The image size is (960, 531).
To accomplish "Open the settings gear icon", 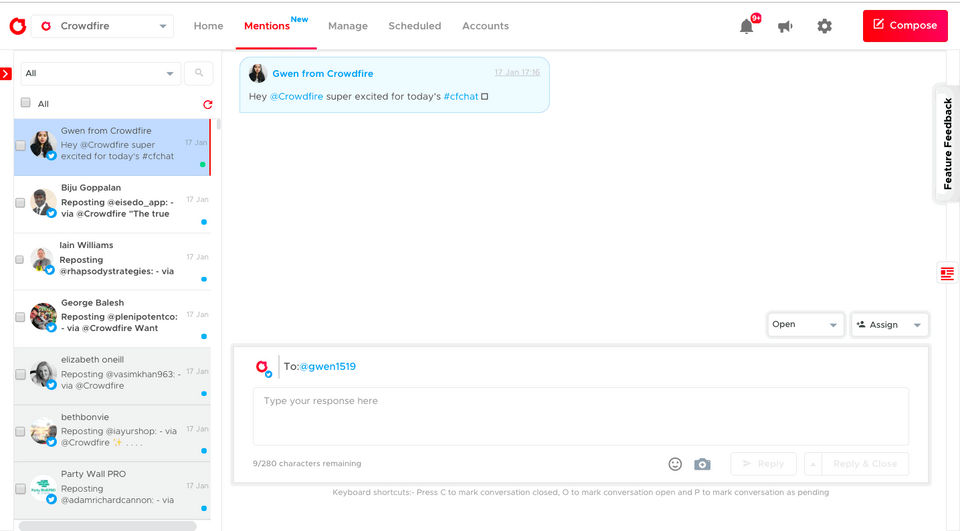I will 825,26.
